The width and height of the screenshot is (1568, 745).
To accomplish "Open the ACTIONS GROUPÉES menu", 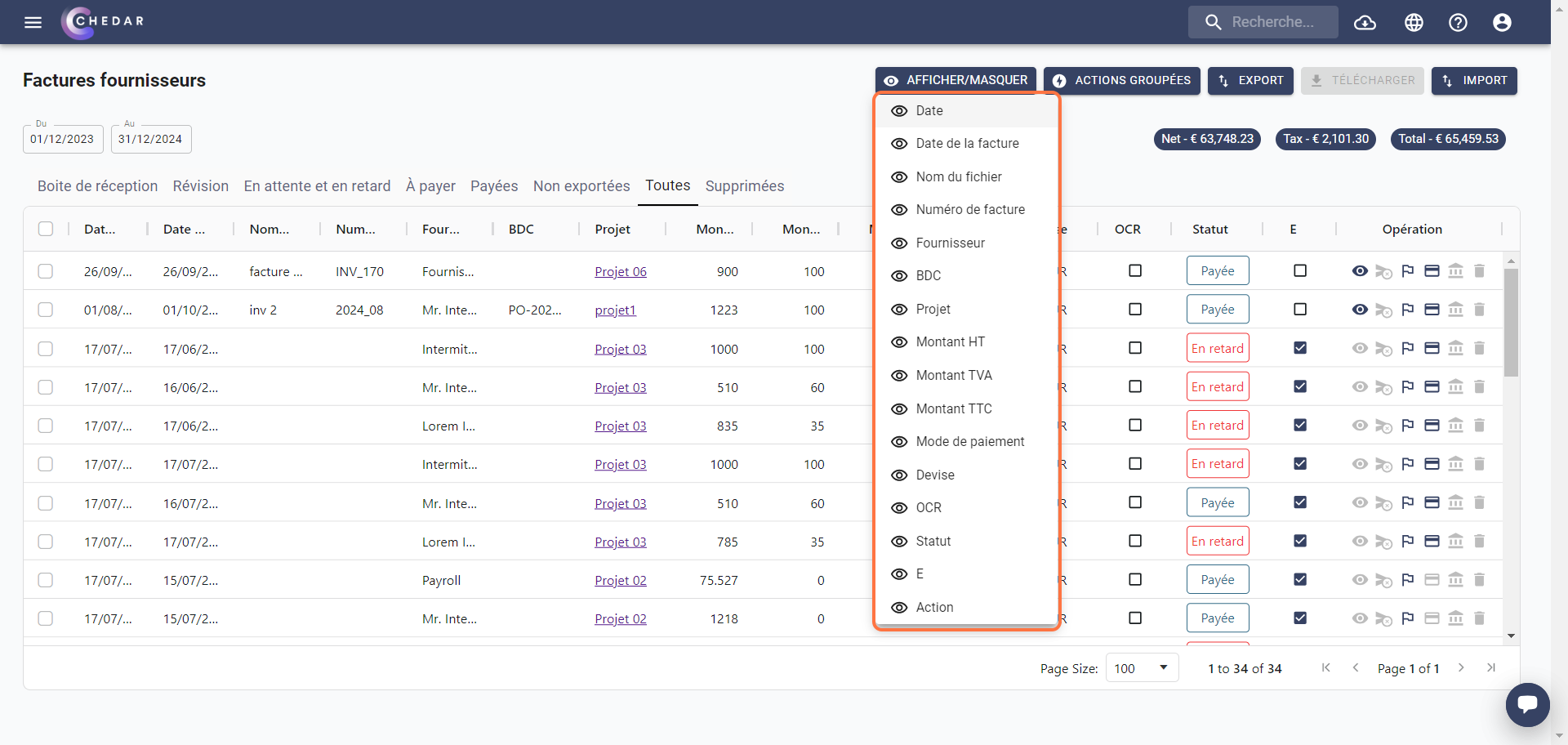I will tap(1121, 80).
